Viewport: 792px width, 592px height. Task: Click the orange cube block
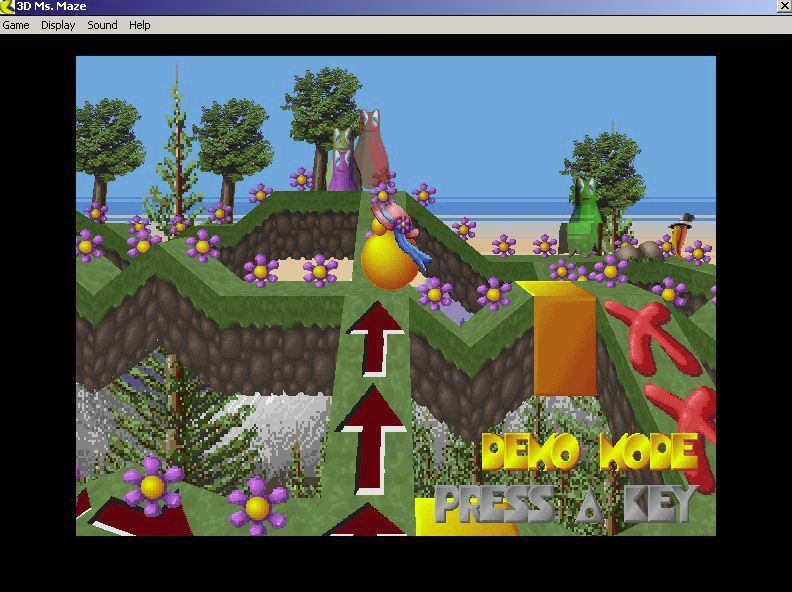tap(562, 338)
